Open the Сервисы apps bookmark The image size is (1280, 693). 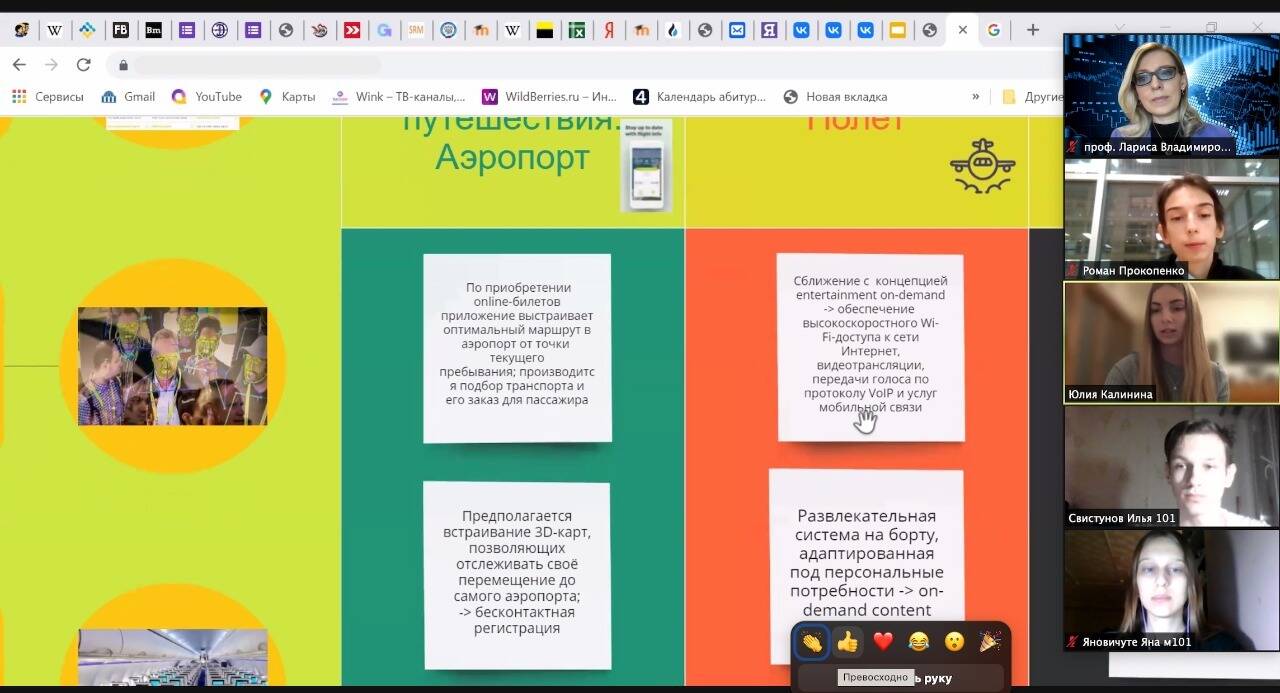tap(48, 97)
